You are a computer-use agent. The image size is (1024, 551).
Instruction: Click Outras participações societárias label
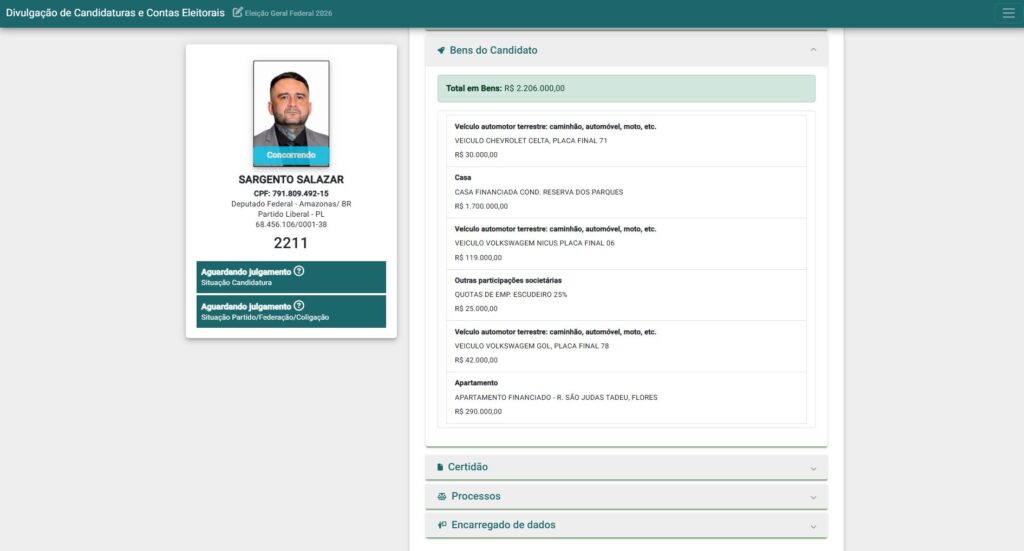[x=508, y=280]
